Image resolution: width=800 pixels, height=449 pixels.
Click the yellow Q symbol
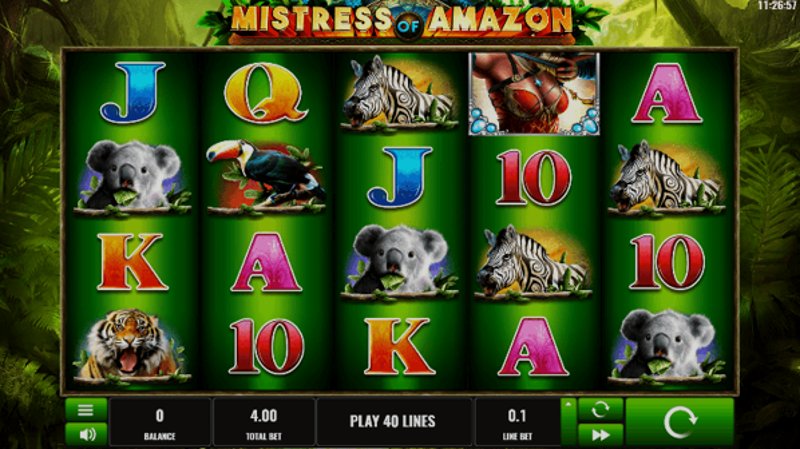pos(265,93)
